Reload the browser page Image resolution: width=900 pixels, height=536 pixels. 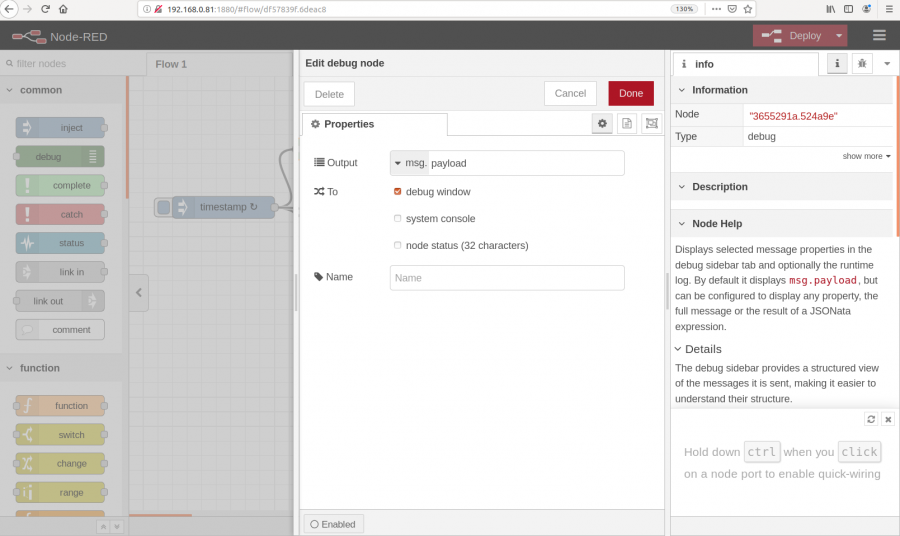45,8
